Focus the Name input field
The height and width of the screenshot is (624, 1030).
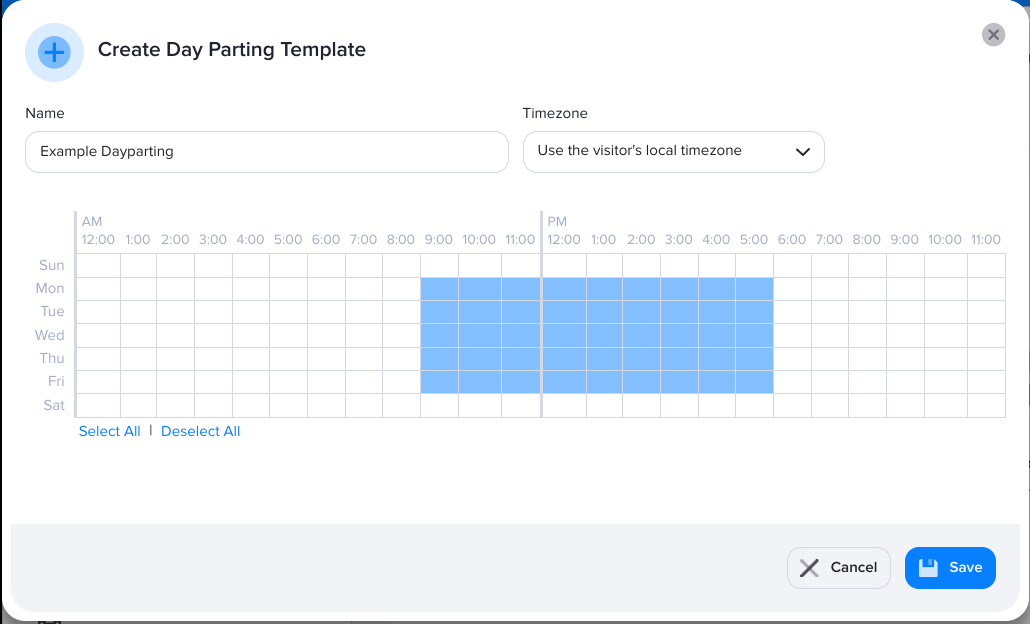click(267, 152)
